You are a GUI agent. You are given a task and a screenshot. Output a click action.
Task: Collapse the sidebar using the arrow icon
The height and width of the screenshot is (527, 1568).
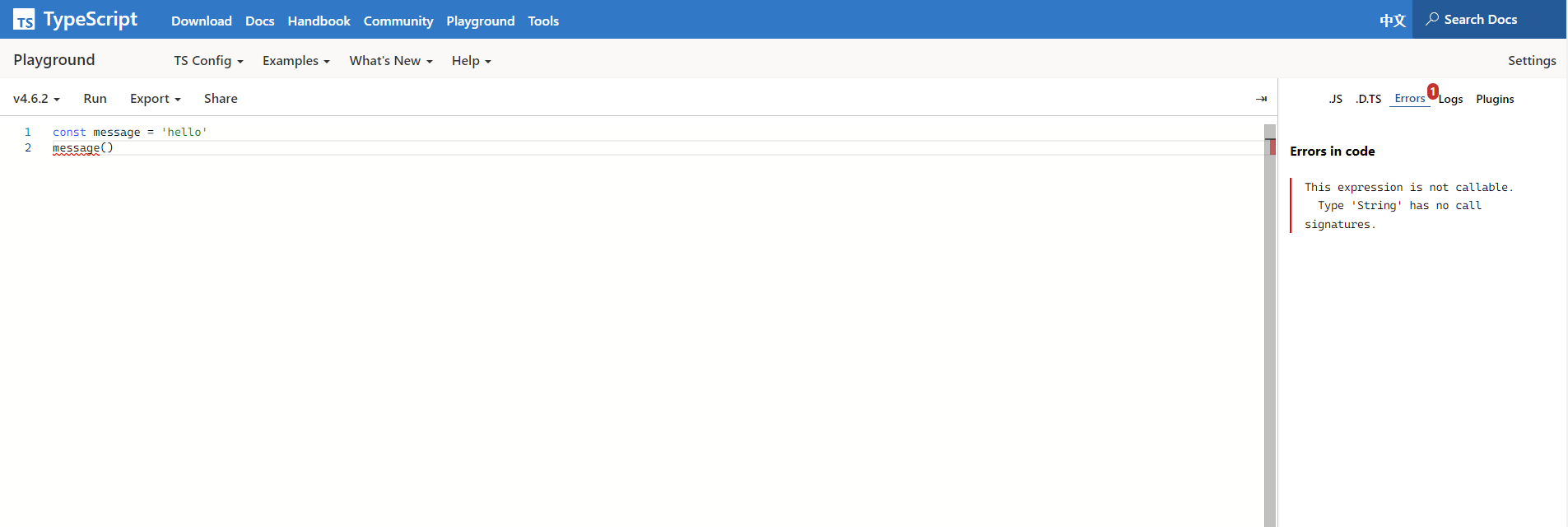pos(1261,99)
